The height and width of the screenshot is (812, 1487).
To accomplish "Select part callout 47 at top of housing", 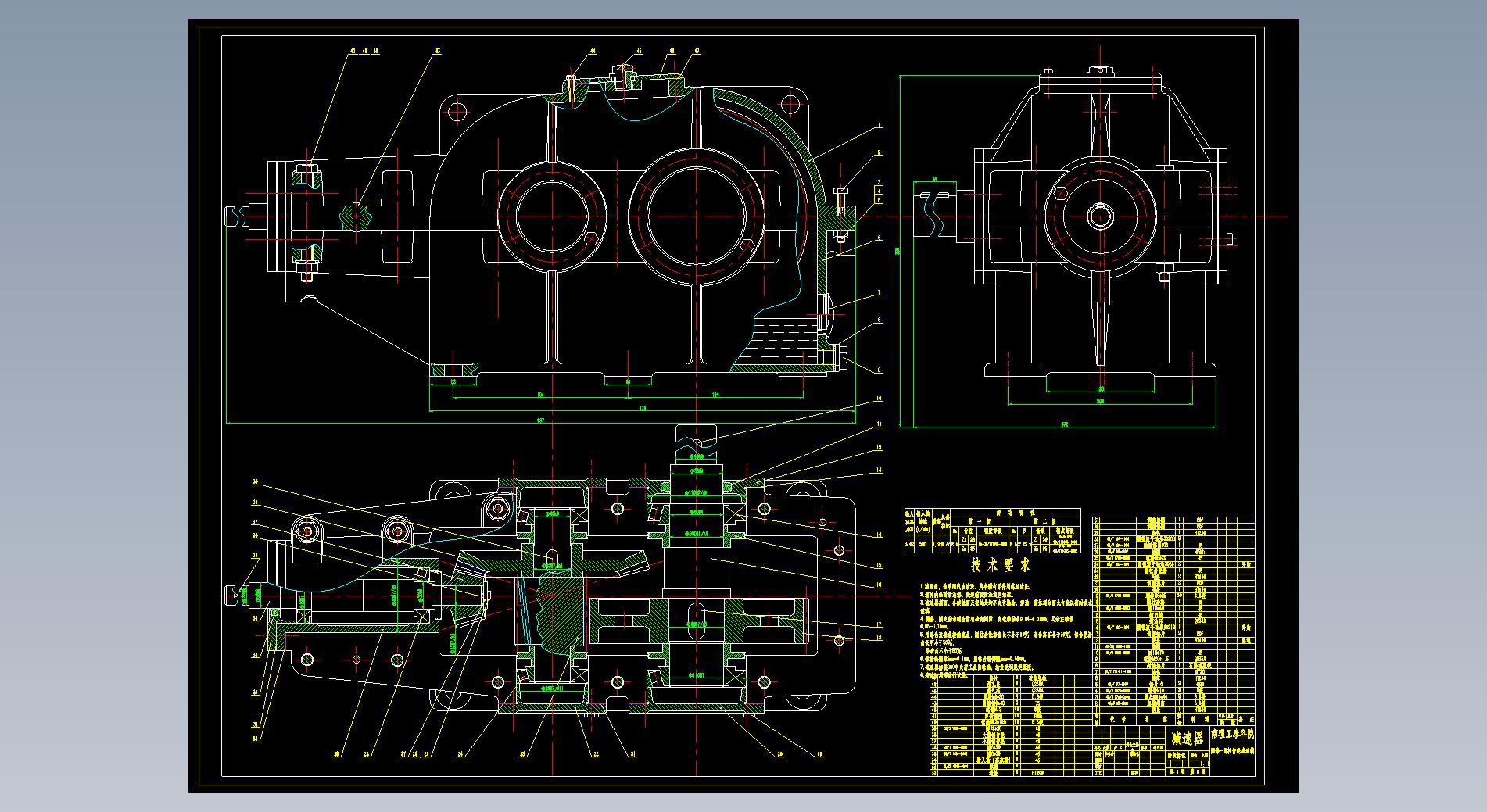I will [x=697, y=51].
